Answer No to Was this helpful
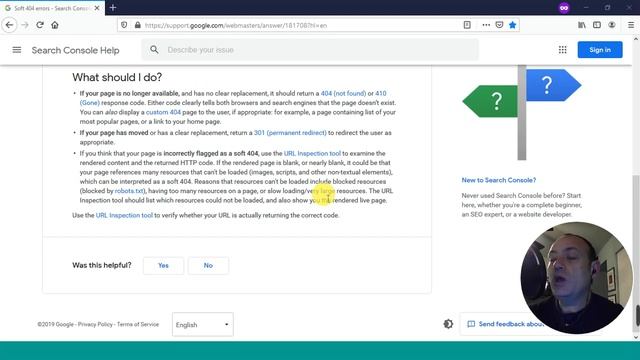 208,265
